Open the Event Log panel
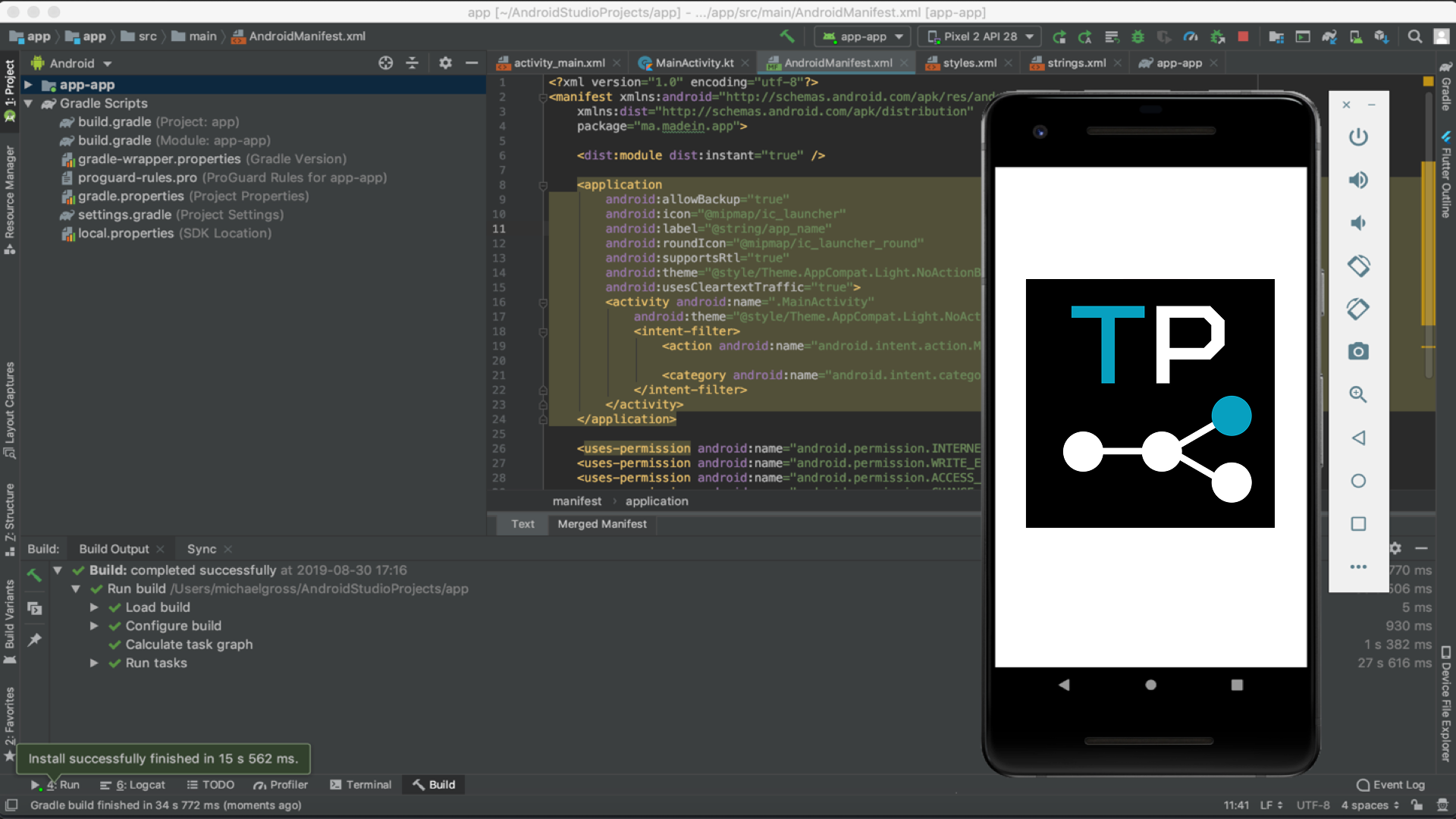The height and width of the screenshot is (819, 1456). click(1390, 785)
